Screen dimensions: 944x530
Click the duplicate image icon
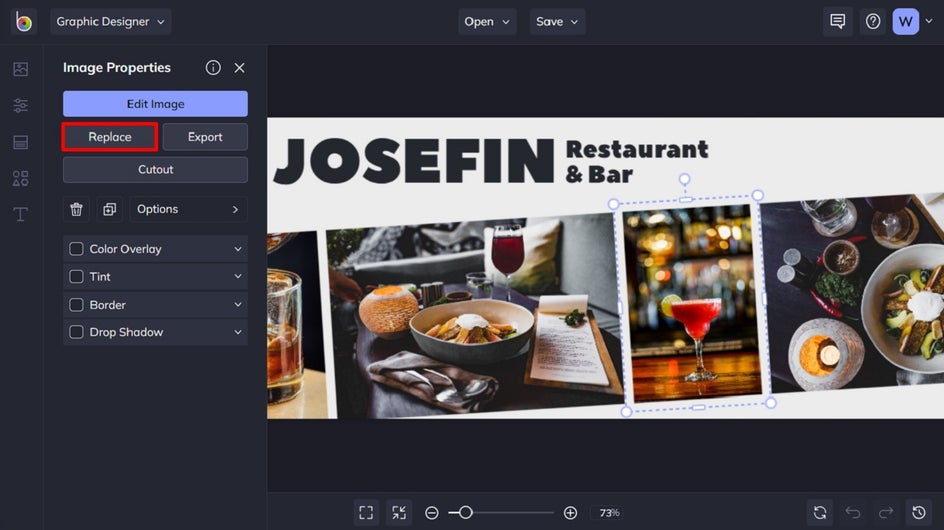point(109,209)
